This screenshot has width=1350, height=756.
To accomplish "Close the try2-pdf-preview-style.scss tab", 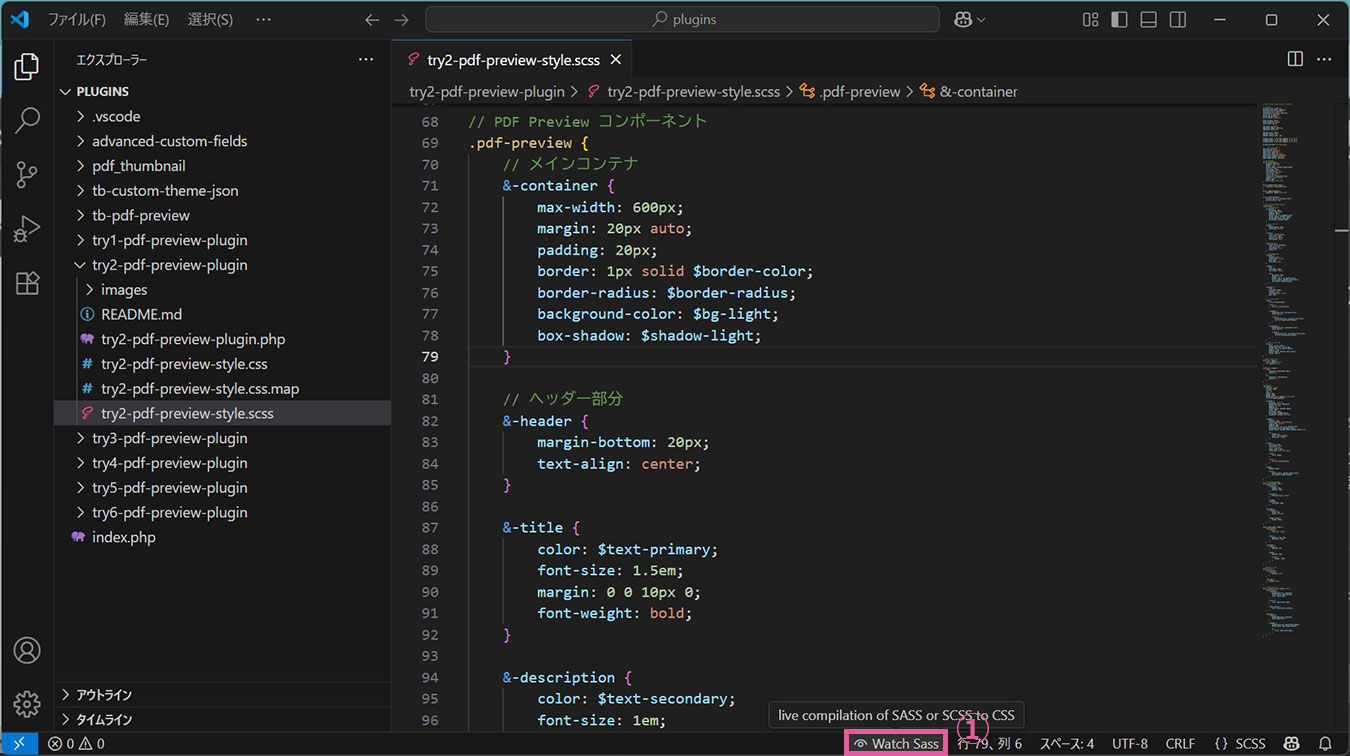I will click(x=616, y=60).
